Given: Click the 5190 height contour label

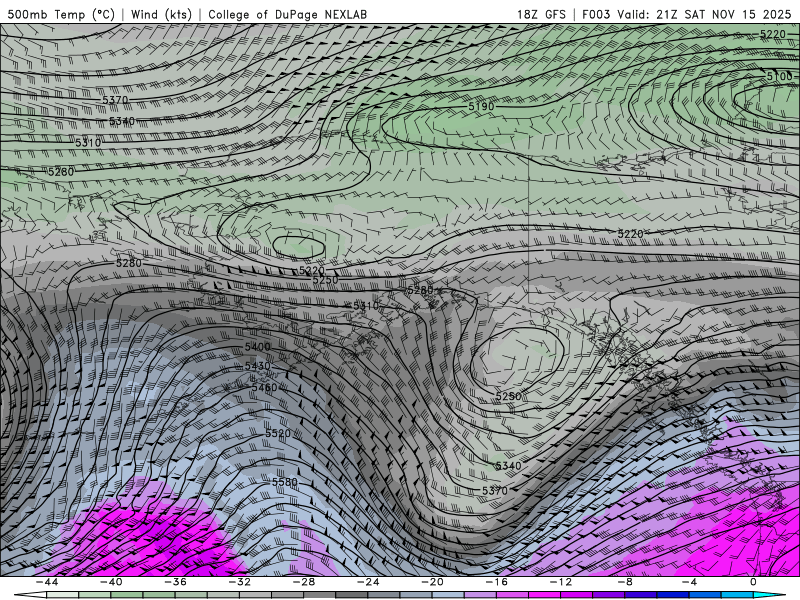Looking at the screenshot, I should pyautogui.click(x=481, y=106).
